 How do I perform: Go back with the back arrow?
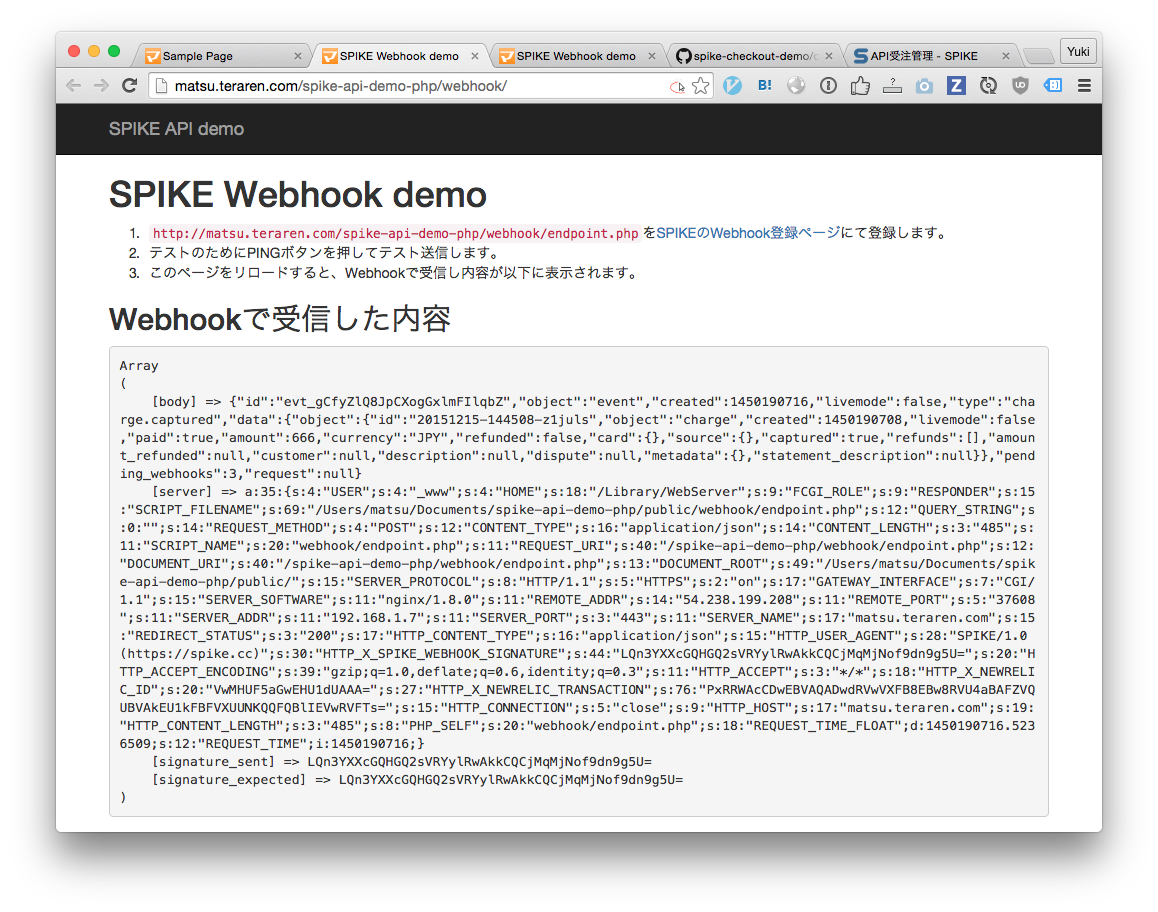tap(74, 86)
